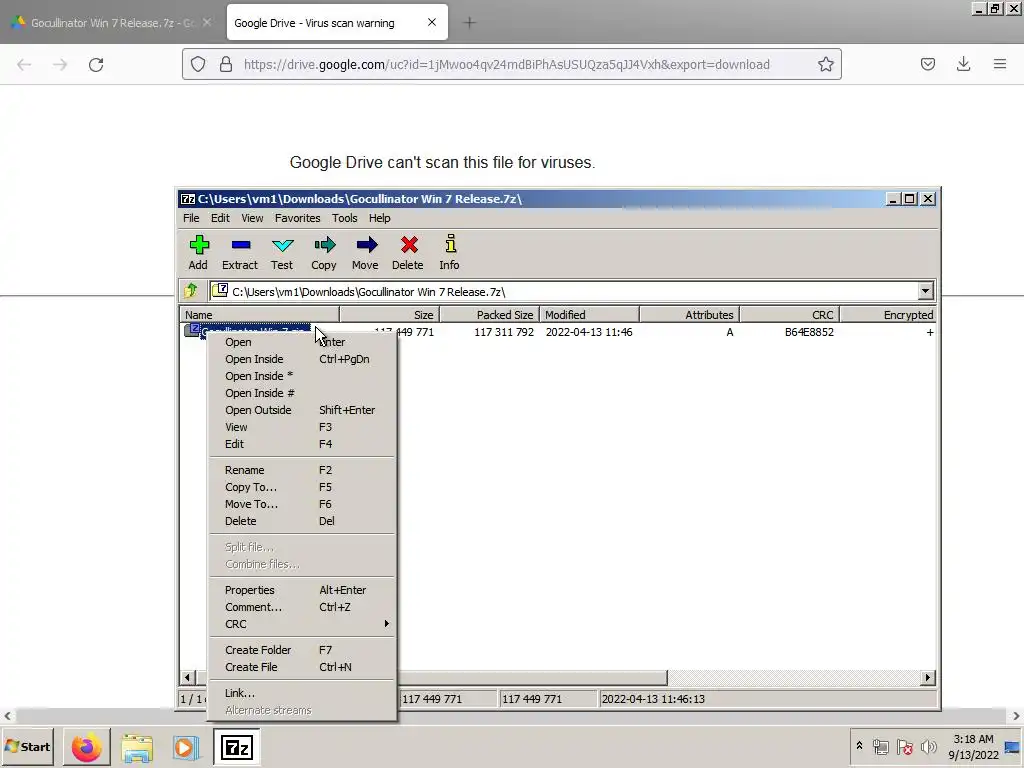
Task: Click the Extract toolbar icon
Action: click(x=240, y=252)
